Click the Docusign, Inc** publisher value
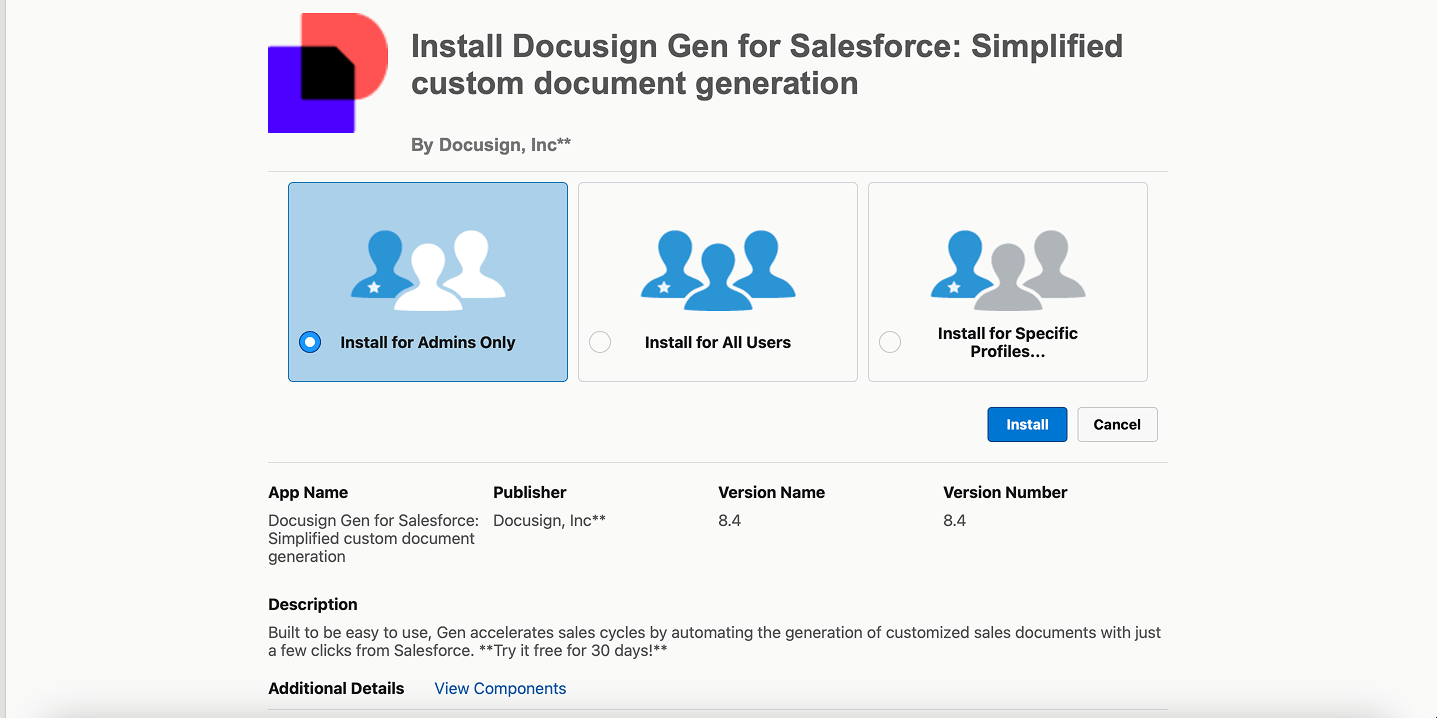1437x718 pixels. 549,520
